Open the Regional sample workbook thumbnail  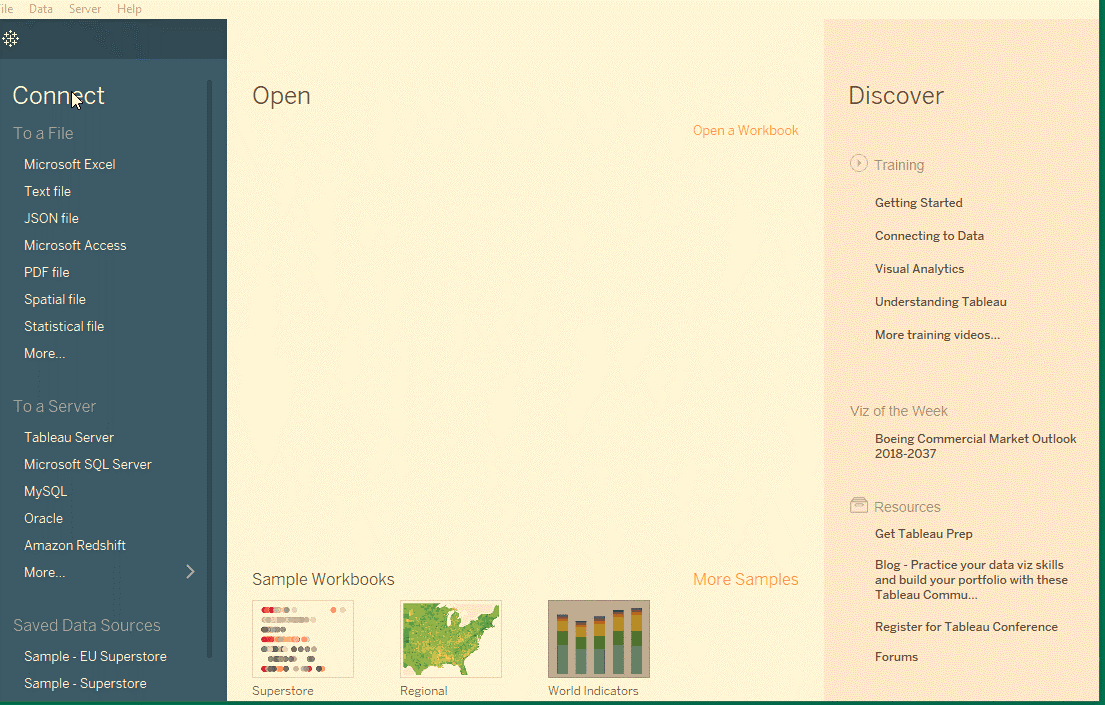[451, 639]
